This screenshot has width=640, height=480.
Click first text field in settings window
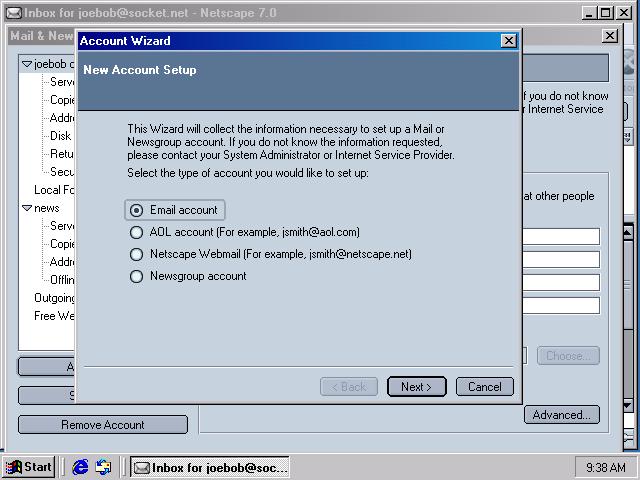pos(561,237)
